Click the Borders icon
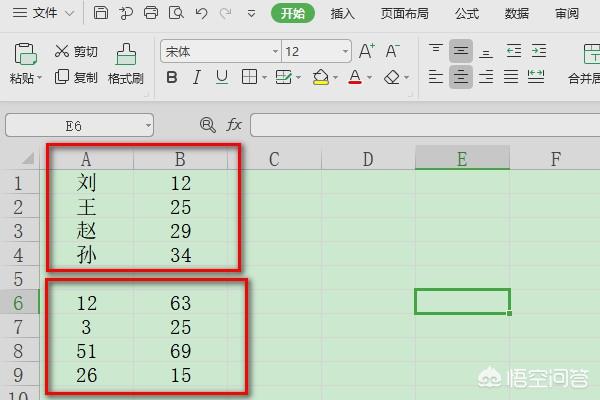 tap(249, 77)
